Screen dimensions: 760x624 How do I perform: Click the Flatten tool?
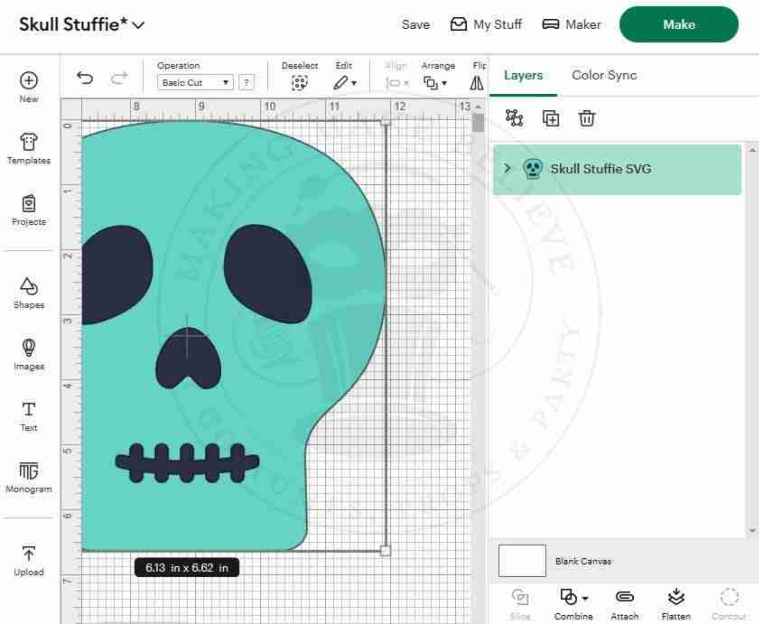pos(676,602)
